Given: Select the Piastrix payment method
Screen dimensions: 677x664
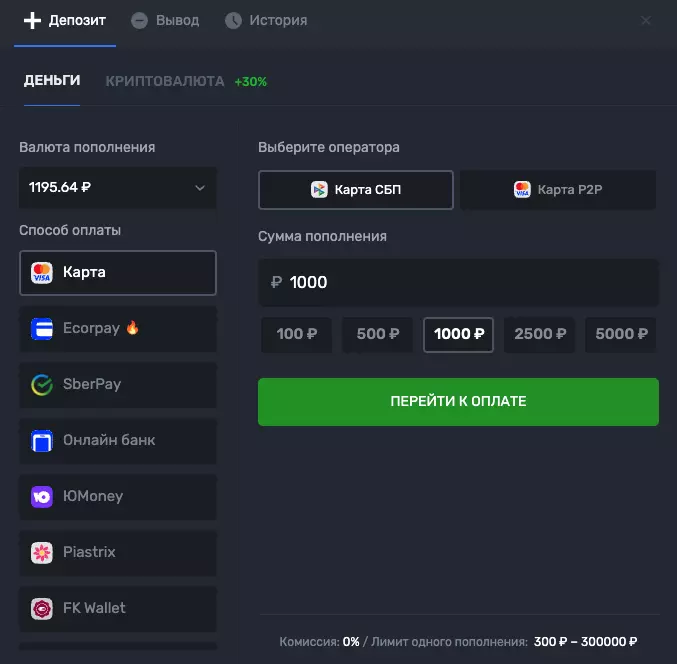Looking at the screenshot, I should pyautogui.click(x=117, y=552).
